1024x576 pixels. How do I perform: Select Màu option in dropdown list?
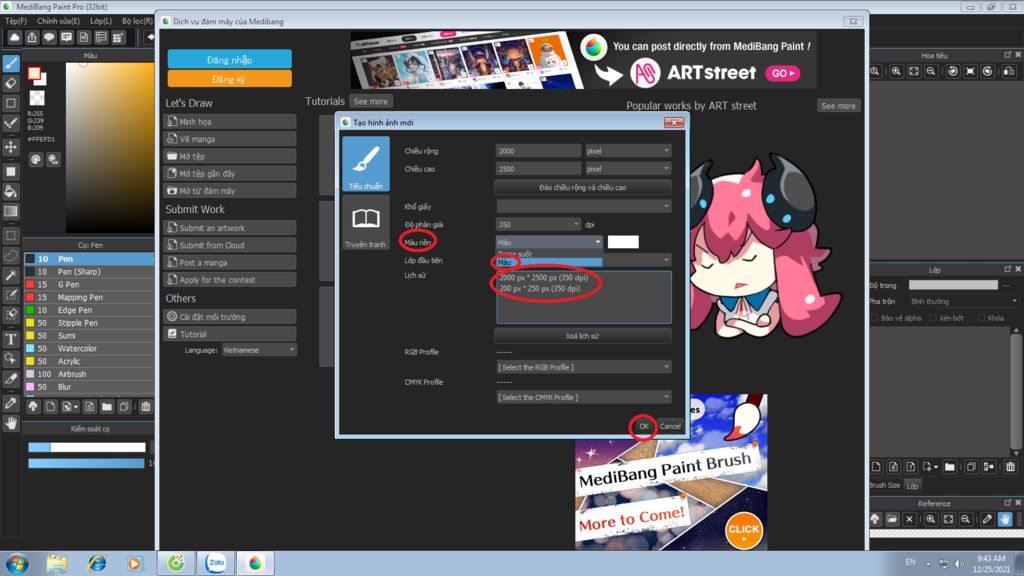[x=549, y=263]
